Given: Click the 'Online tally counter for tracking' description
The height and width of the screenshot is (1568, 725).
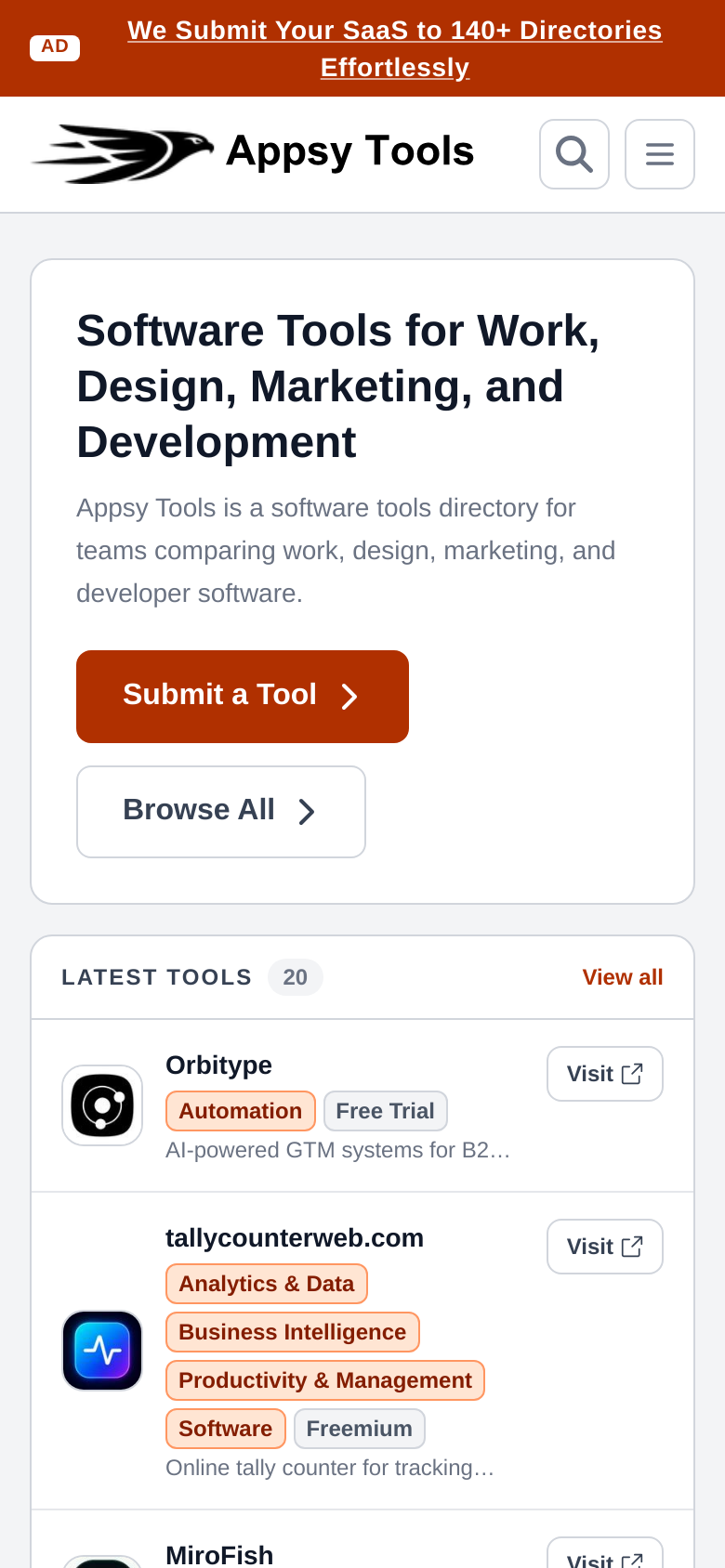Looking at the screenshot, I should (330, 1468).
